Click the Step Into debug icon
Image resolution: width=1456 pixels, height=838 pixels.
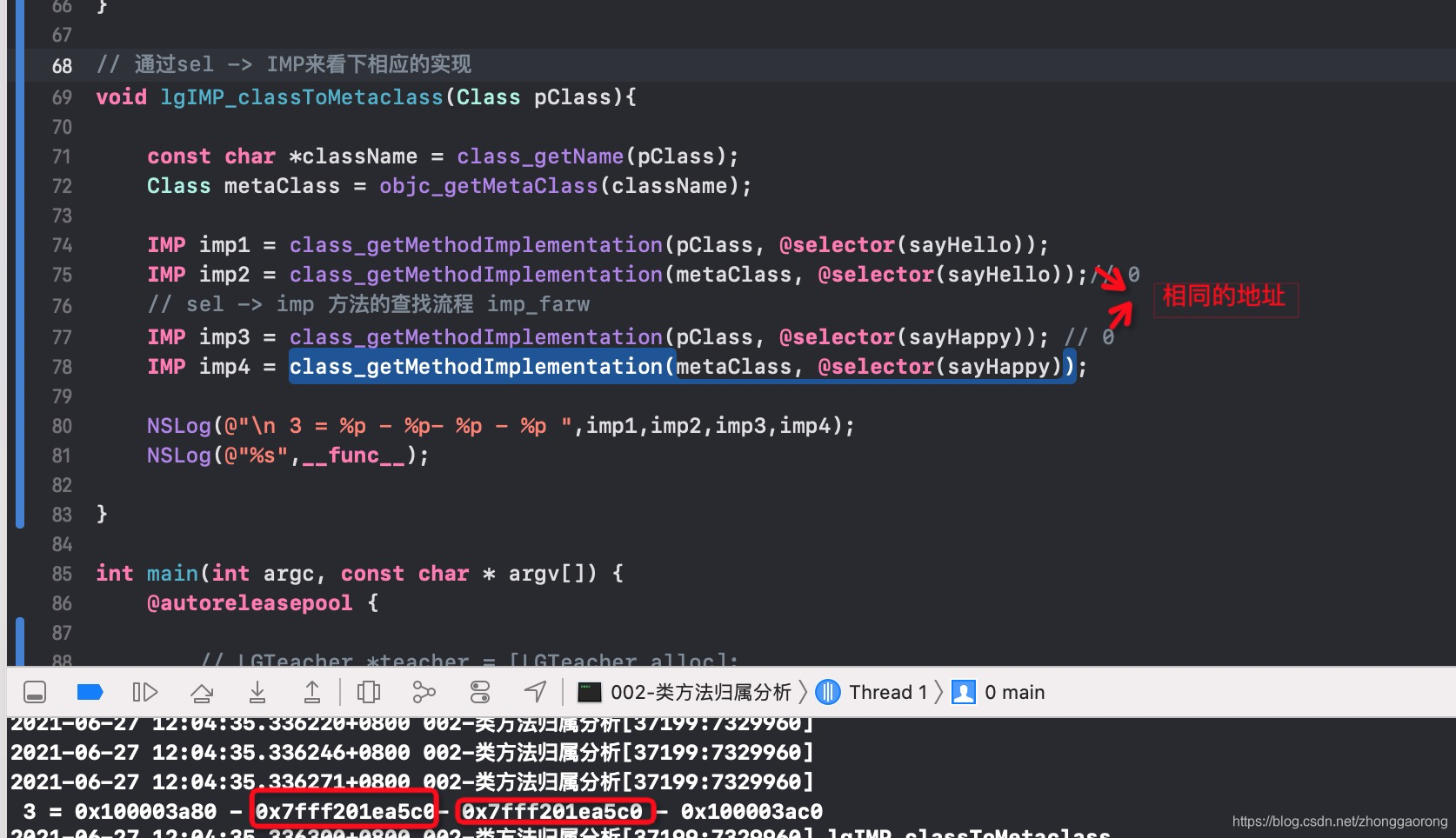pyautogui.click(x=257, y=692)
